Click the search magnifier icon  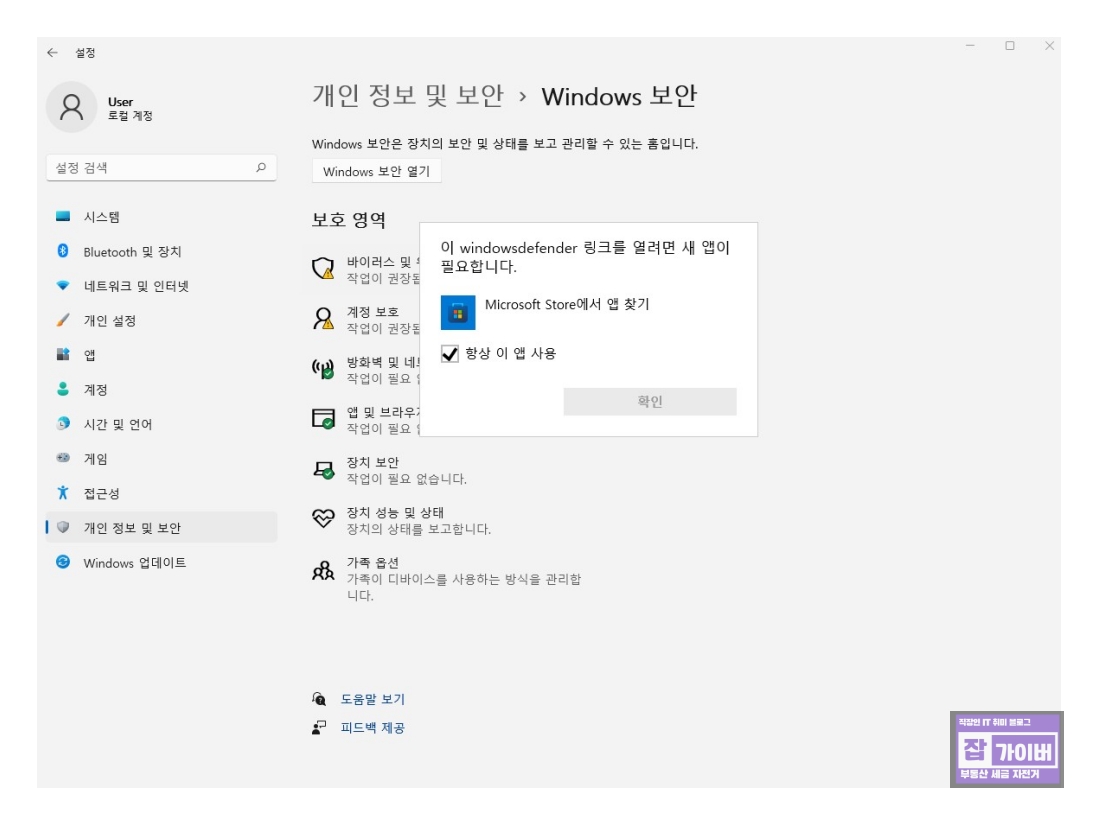point(261,167)
